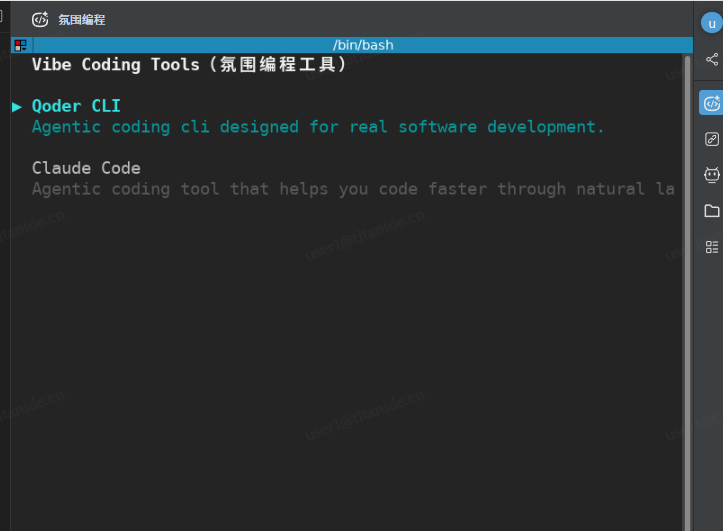Click the vibe coding icon in title bar
The width and height of the screenshot is (723, 531).
coord(40,19)
